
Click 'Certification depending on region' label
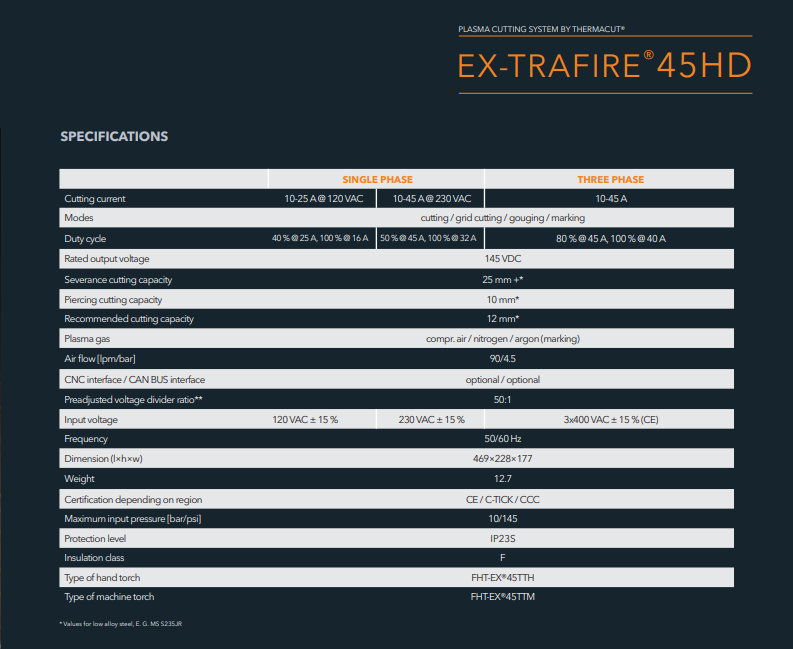tap(133, 500)
